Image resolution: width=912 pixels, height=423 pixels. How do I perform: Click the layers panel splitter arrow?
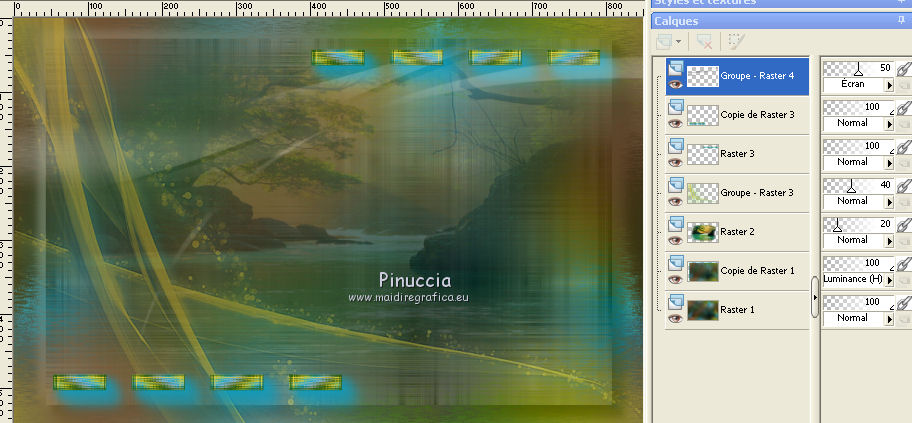click(x=815, y=297)
